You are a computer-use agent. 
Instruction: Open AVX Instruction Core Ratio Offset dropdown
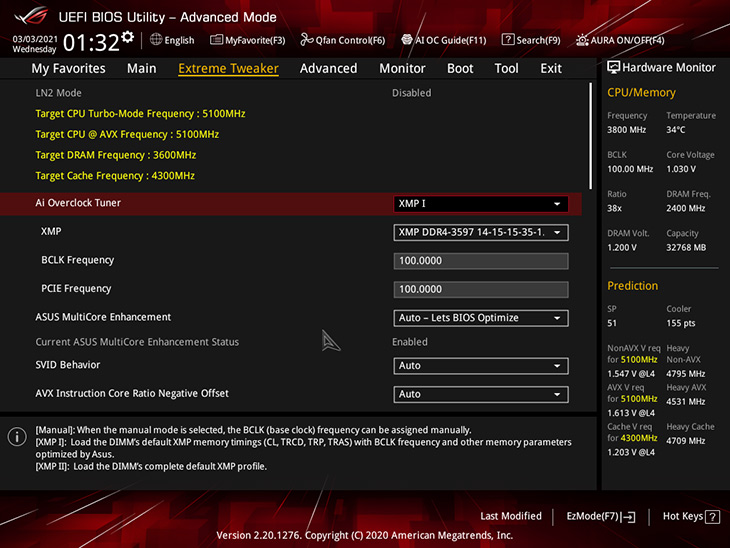click(481, 394)
